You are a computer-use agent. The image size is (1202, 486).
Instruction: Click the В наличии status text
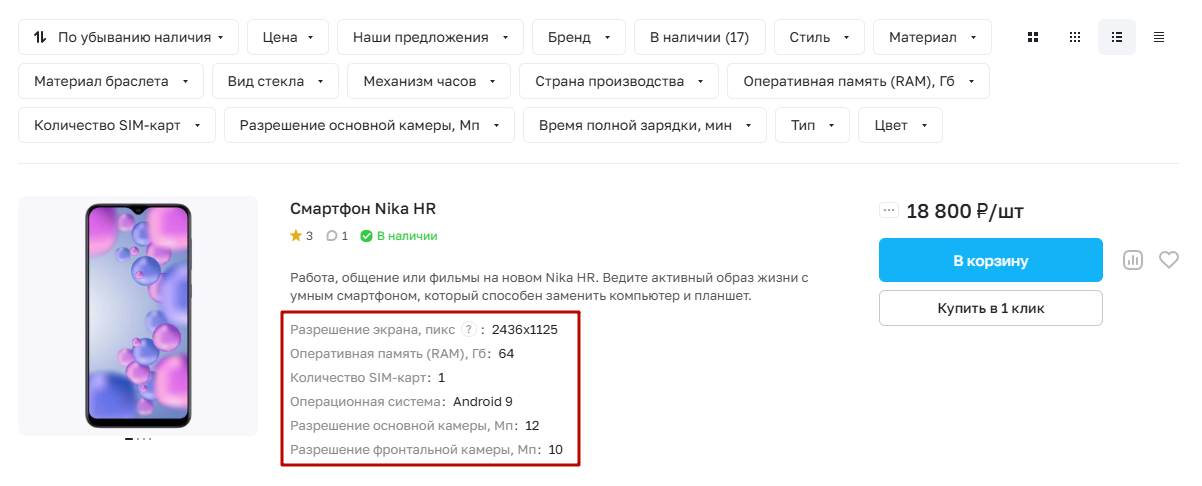click(406, 236)
